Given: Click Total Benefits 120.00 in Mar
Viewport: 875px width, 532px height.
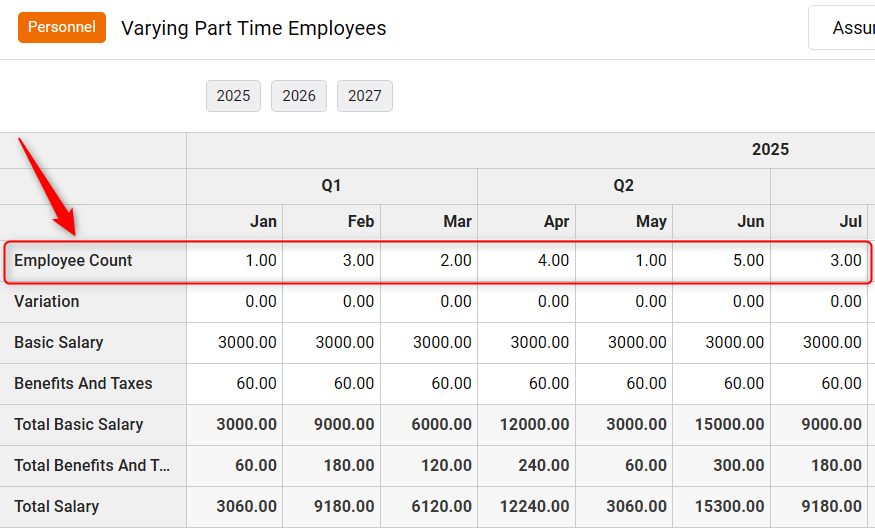Looking at the screenshot, I should pyautogui.click(x=429, y=466).
